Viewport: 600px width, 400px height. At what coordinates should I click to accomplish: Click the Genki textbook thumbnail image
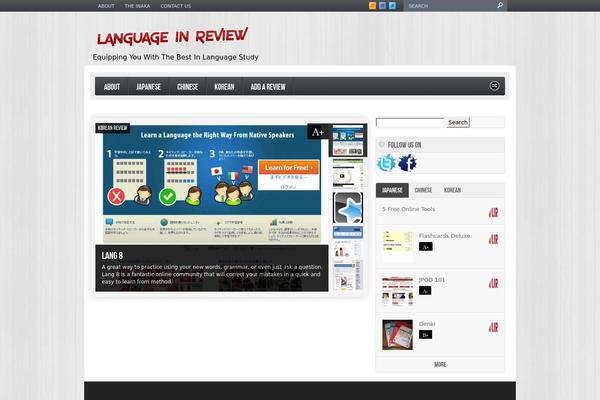[x=398, y=335]
